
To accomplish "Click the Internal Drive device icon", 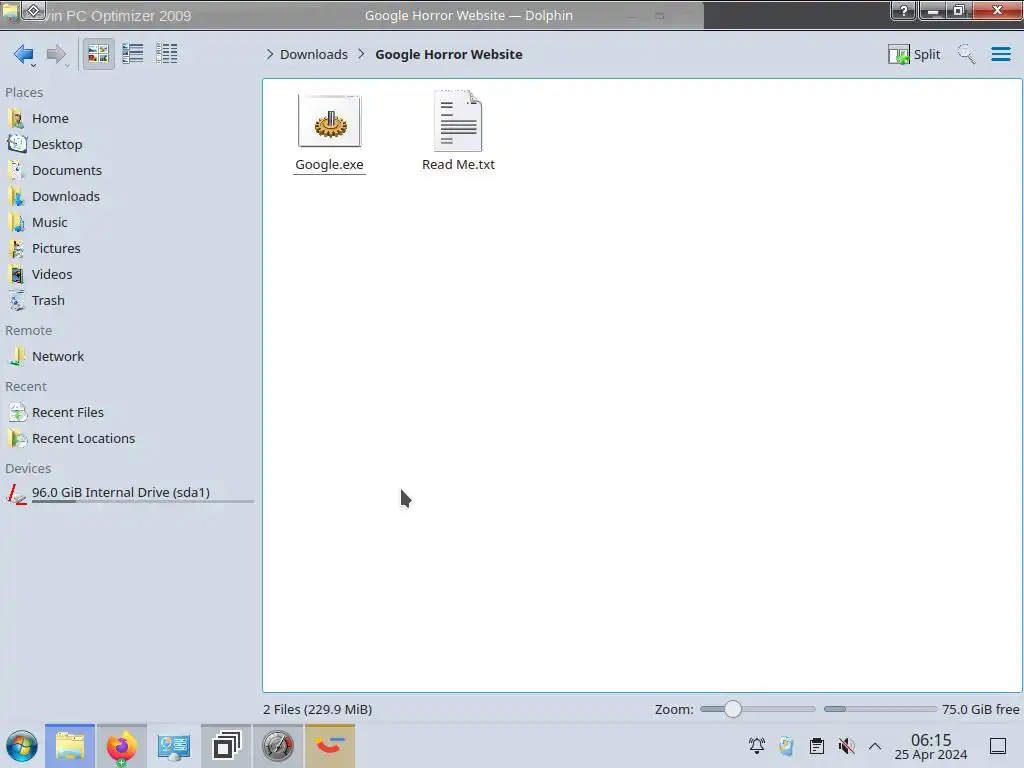I will 17,494.
